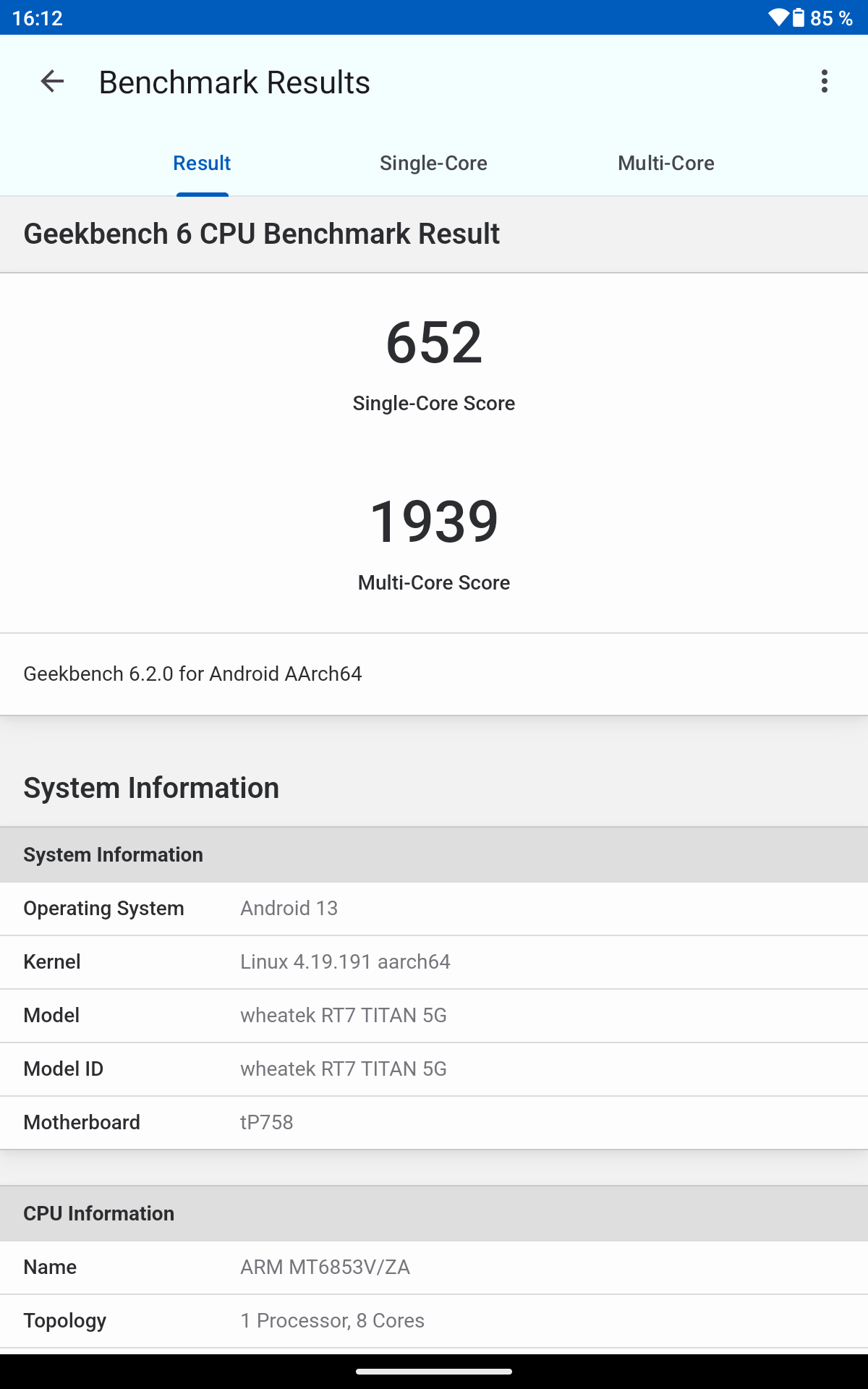Image resolution: width=868 pixels, height=1389 pixels.
Task: Switch to the Multi-Core tab
Action: coord(665,163)
